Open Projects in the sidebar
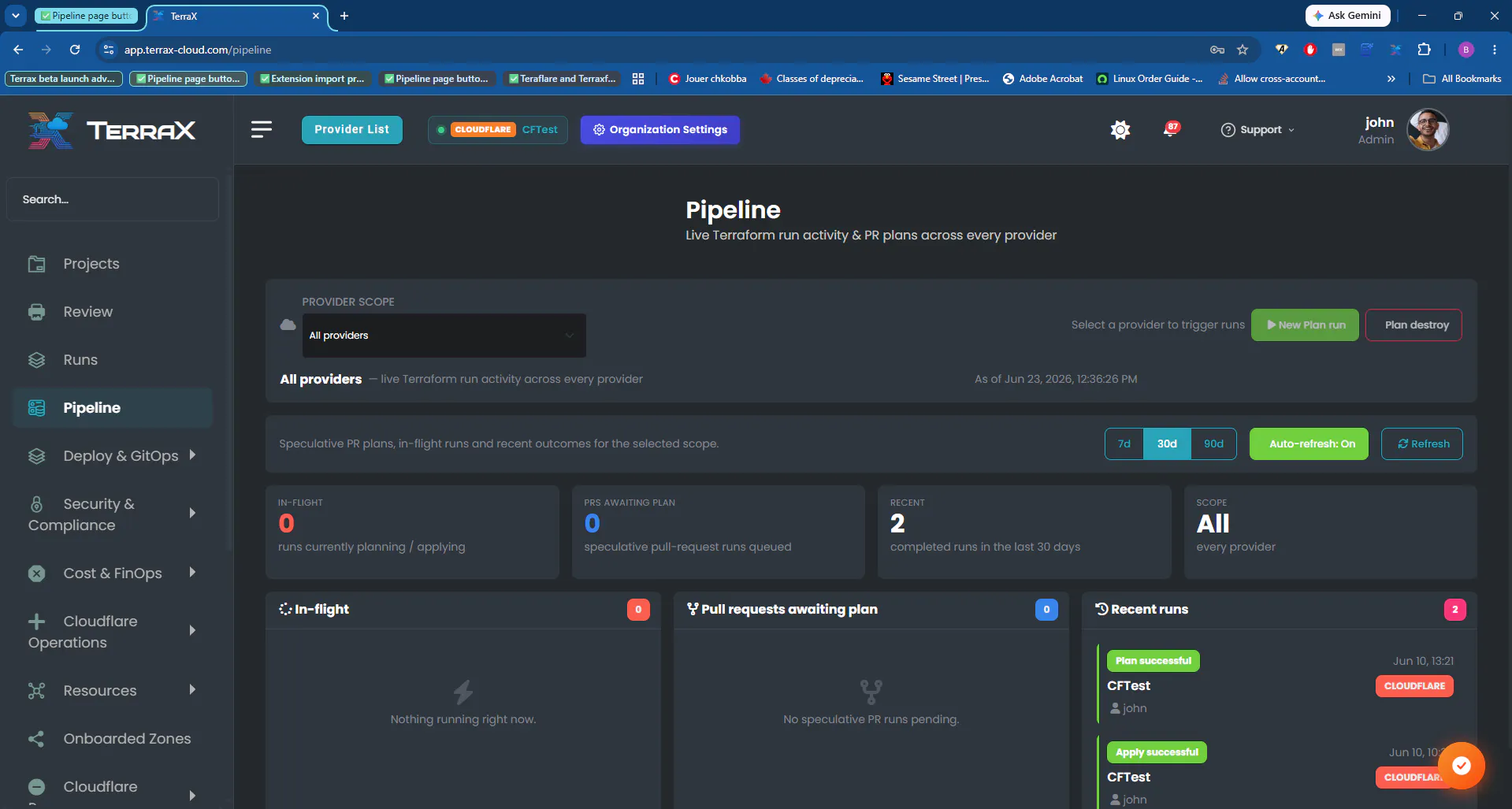 tap(91, 264)
